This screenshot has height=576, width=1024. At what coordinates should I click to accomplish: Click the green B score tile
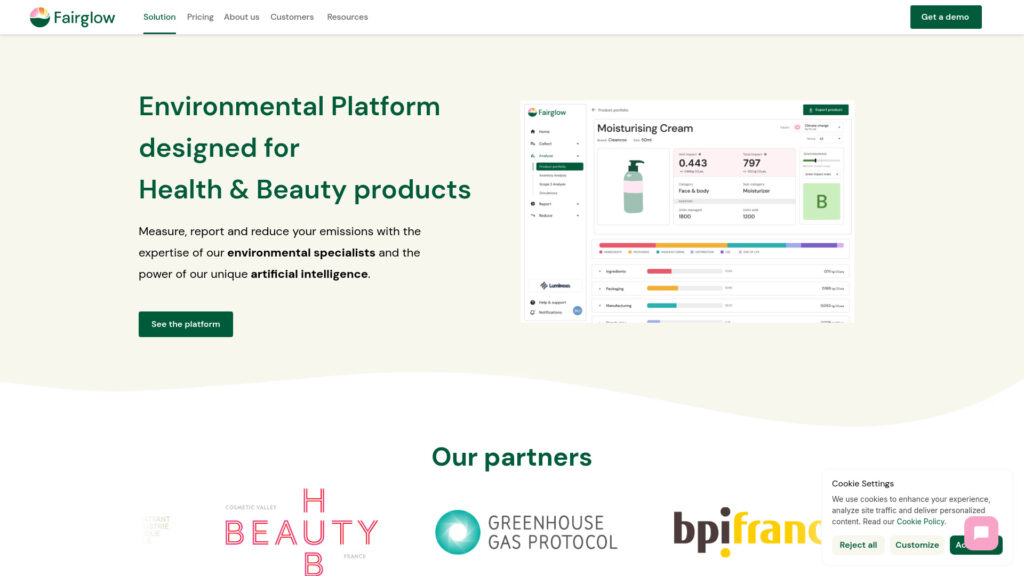coord(822,201)
